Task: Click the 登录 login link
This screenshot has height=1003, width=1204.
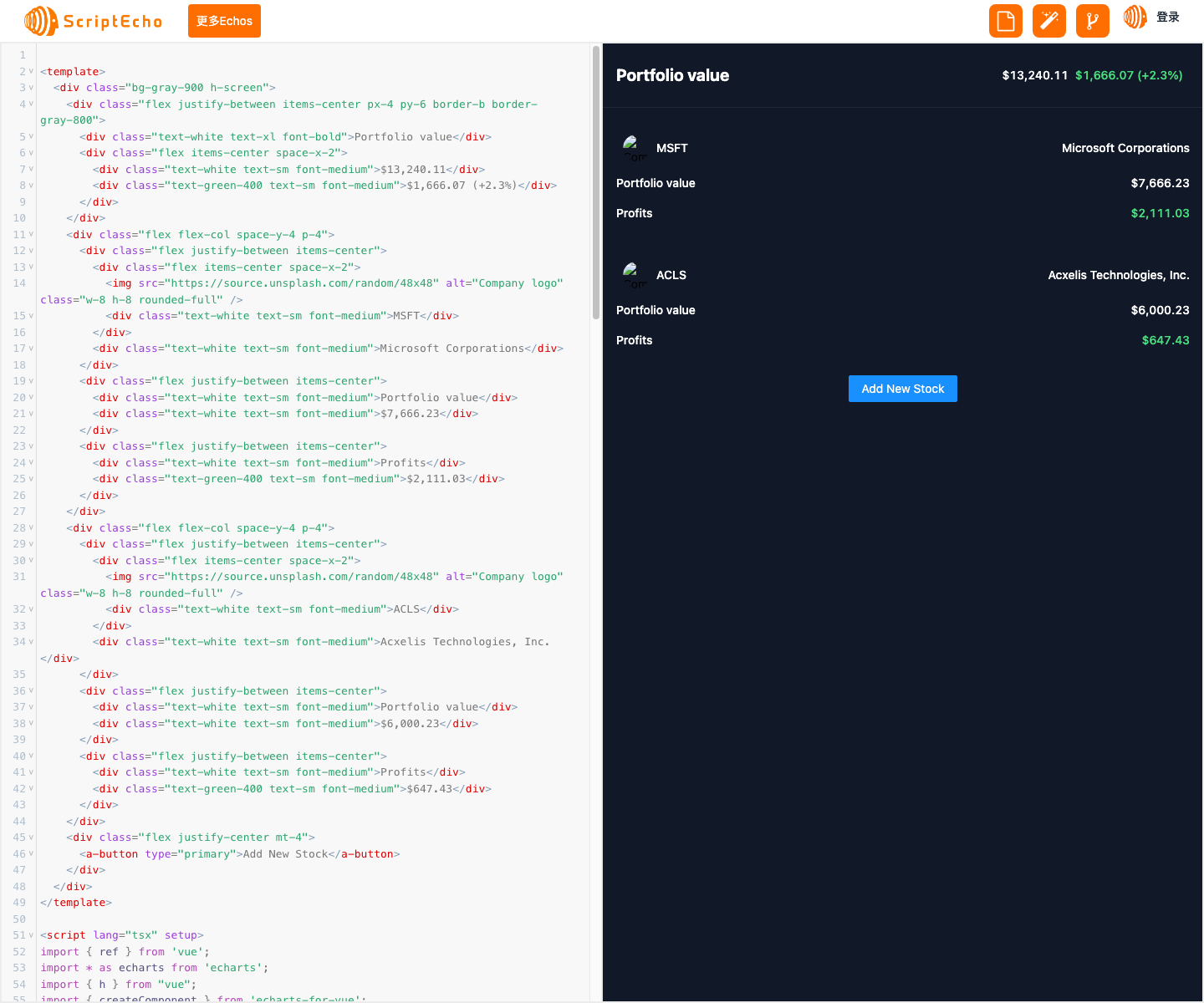Action: [1168, 17]
